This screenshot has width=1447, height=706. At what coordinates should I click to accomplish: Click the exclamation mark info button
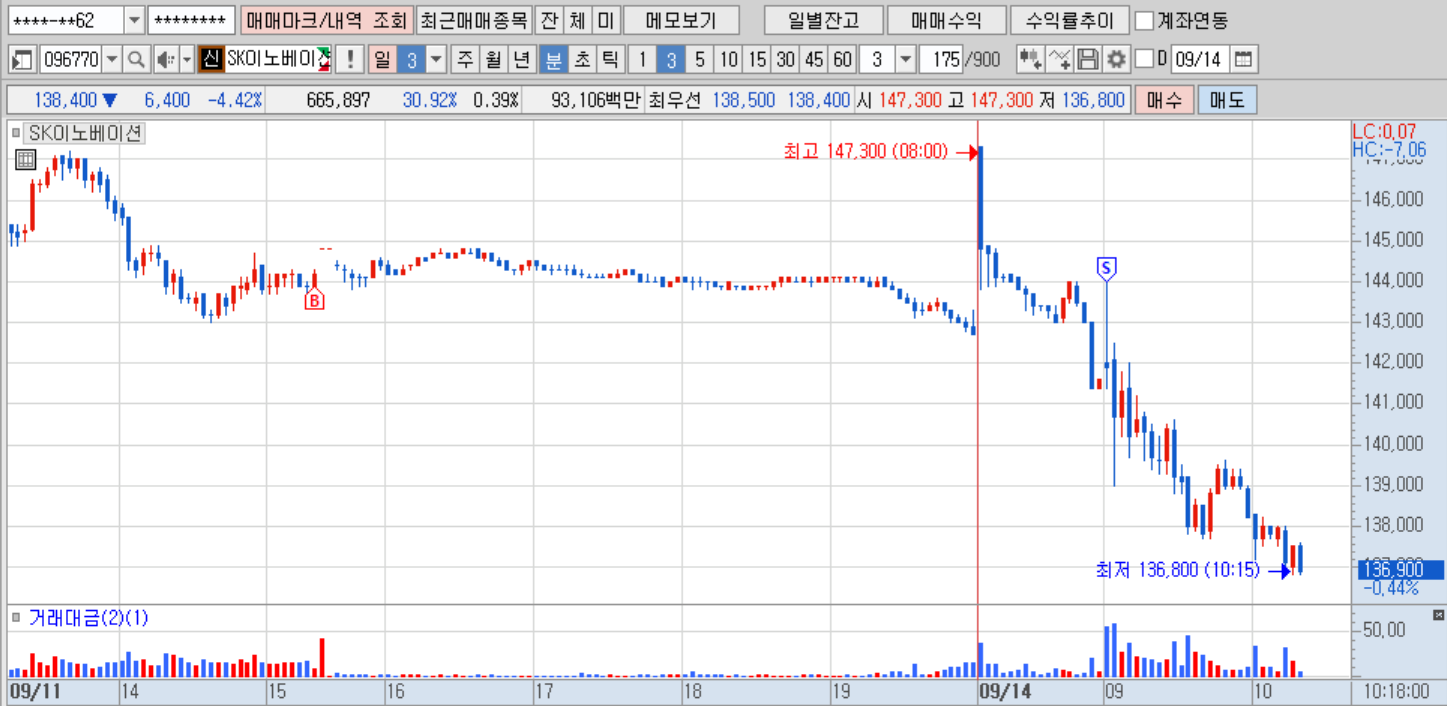click(349, 60)
